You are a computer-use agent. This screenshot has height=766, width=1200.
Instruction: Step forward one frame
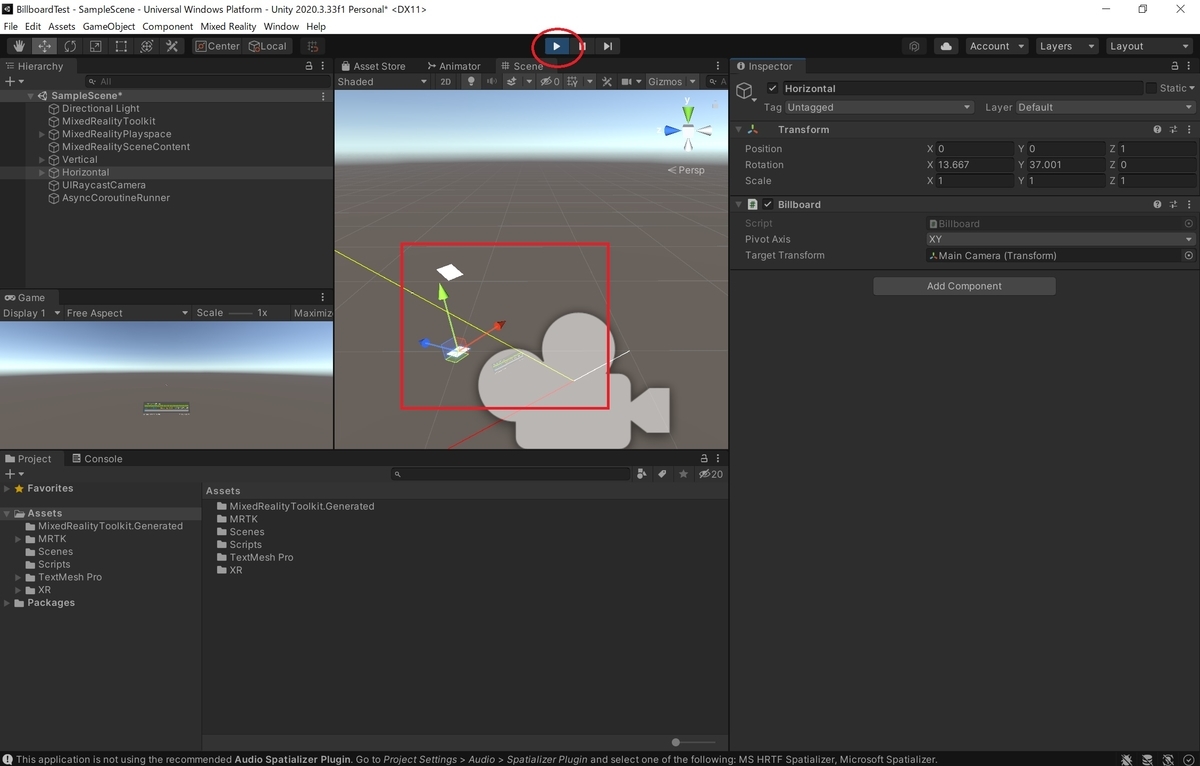pyautogui.click(x=608, y=46)
